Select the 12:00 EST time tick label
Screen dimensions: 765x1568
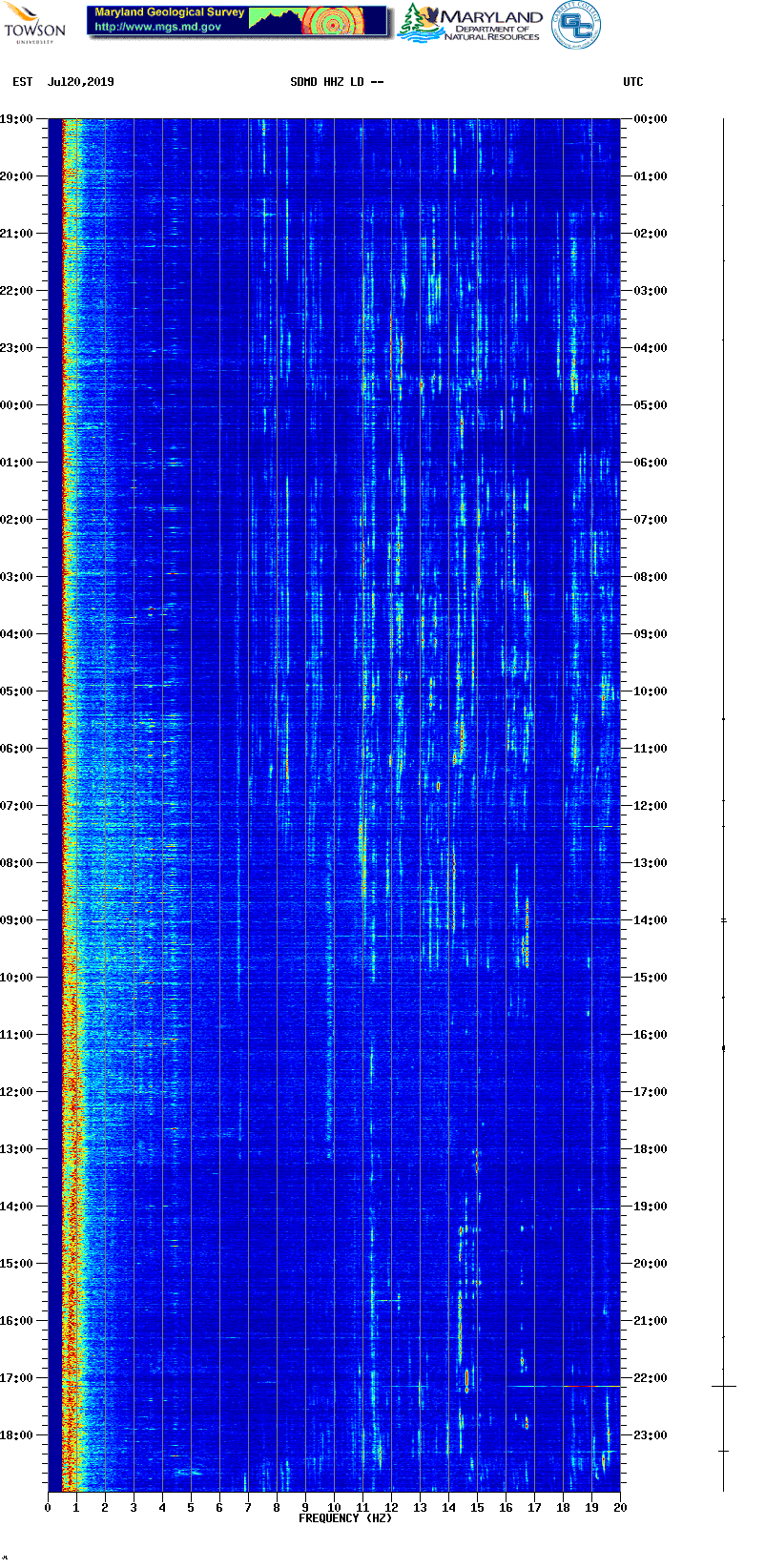click(x=16, y=1092)
